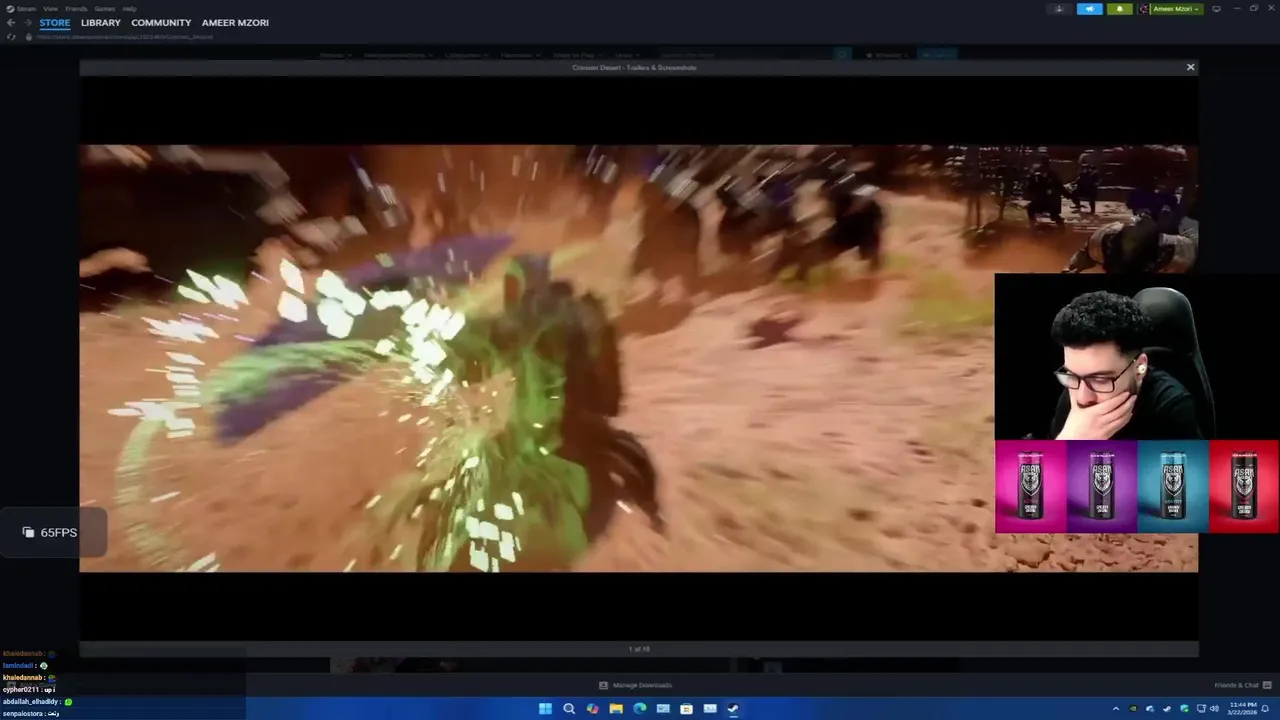Click chat message from abdallah_elhadidy
Screen dimensions: 1280x720
click(38, 701)
